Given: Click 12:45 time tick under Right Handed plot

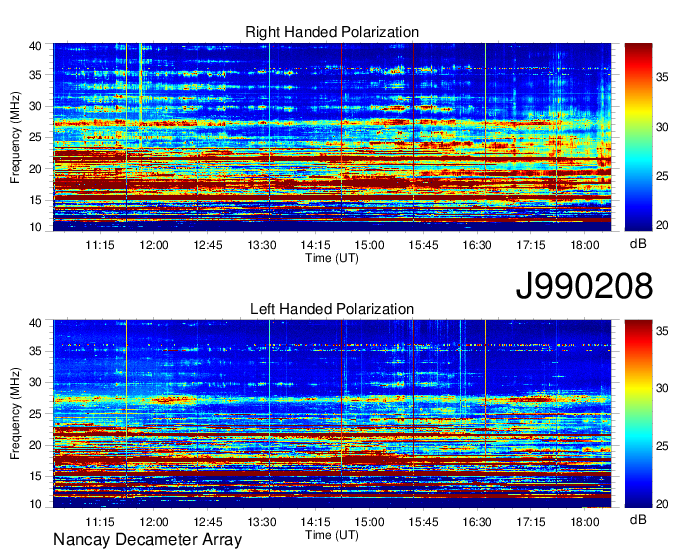Looking at the screenshot, I should pos(207,245).
